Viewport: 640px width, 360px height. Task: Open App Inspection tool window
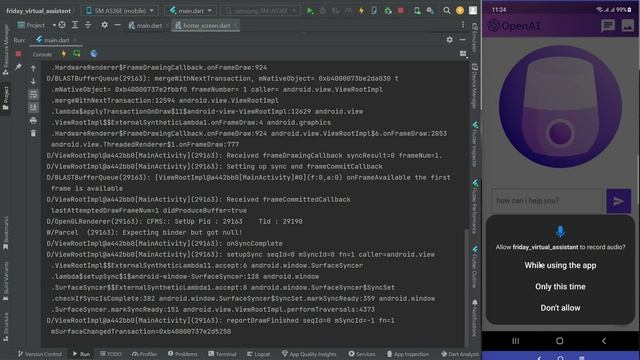click(x=408, y=354)
